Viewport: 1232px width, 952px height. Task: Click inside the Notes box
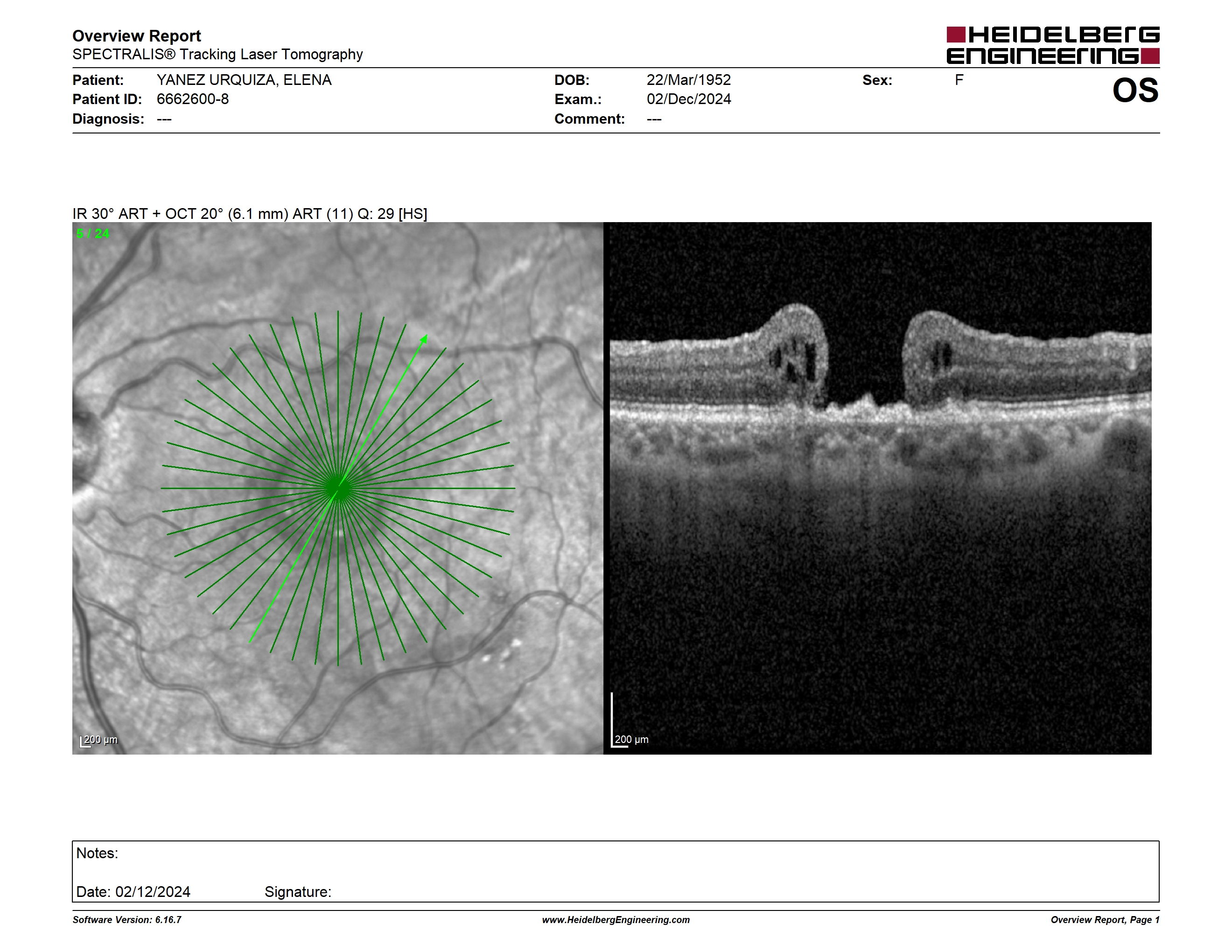click(x=616, y=871)
